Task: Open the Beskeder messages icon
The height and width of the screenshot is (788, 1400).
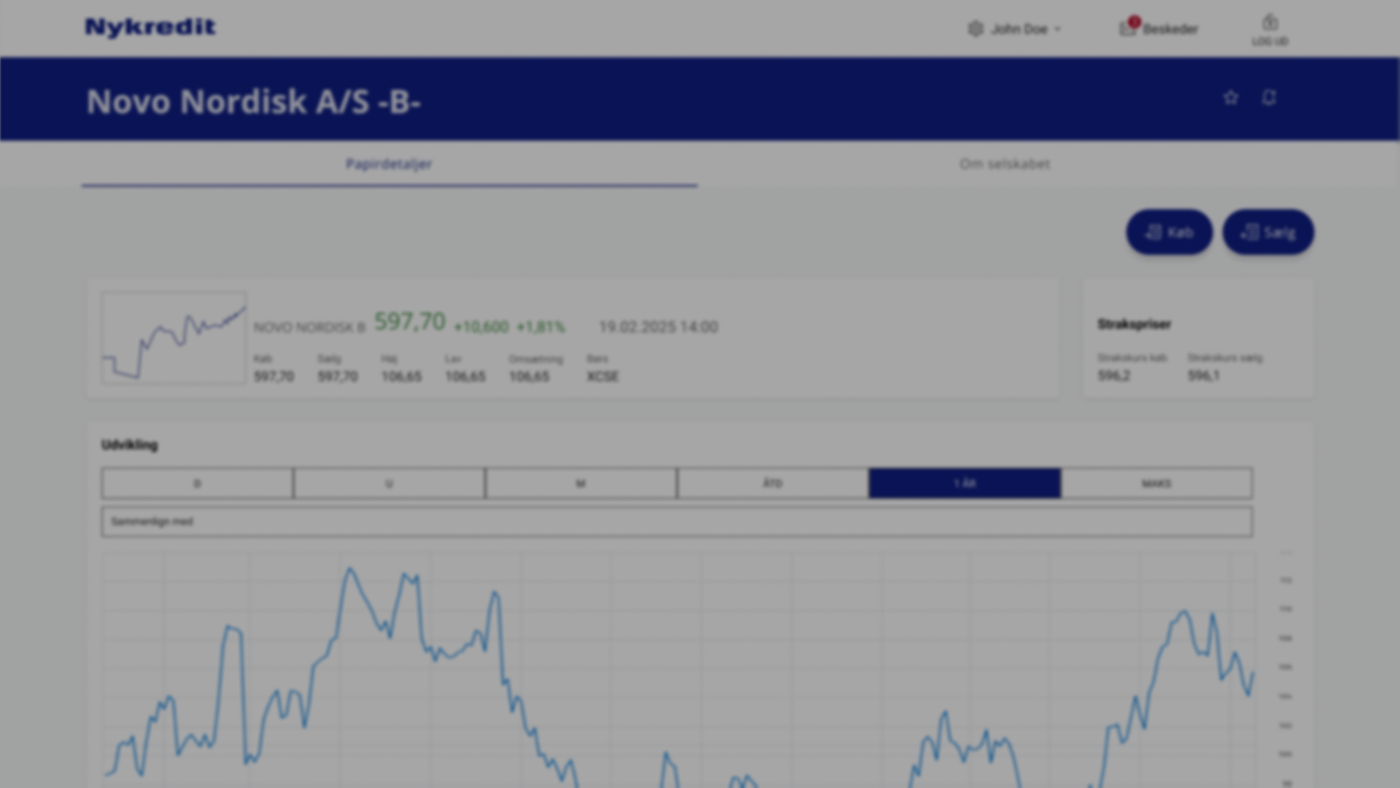Action: click(1128, 28)
